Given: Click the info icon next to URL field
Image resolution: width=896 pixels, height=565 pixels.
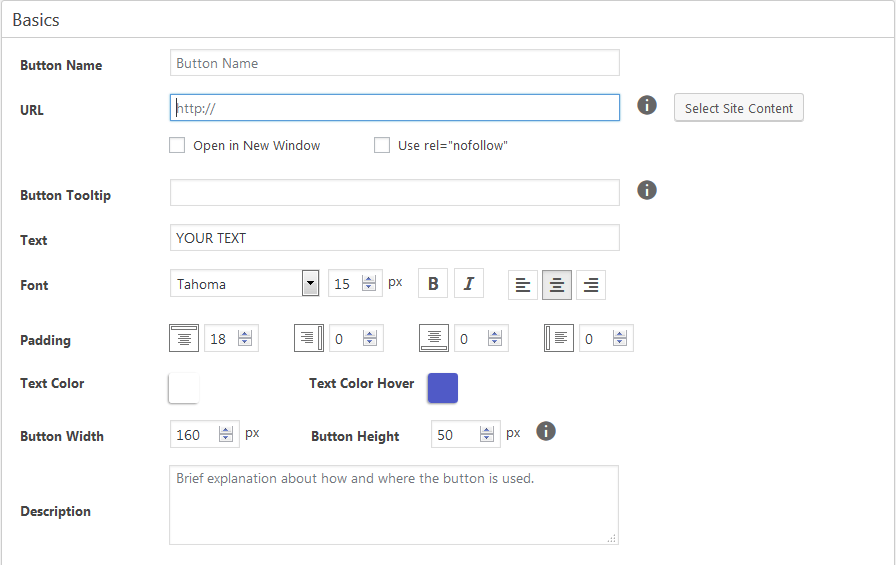Looking at the screenshot, I should tap(647, 105).
